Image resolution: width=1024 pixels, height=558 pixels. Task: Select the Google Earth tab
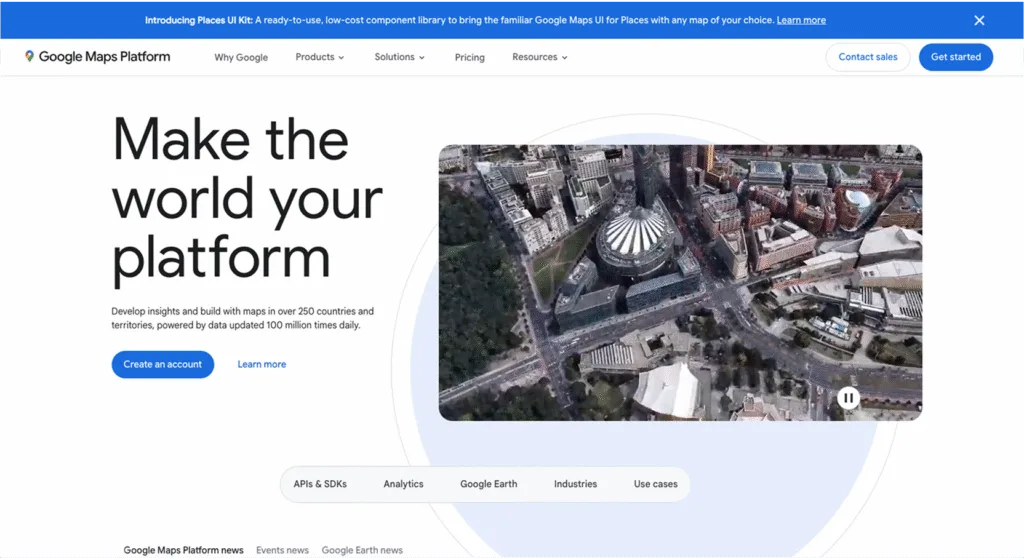(488, 484)
